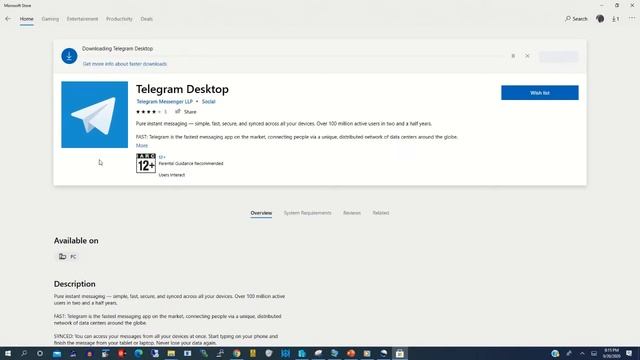This screenshot has width=640, height=360.
Task: Open the Windows Start menu
Action: pos(8,353)
